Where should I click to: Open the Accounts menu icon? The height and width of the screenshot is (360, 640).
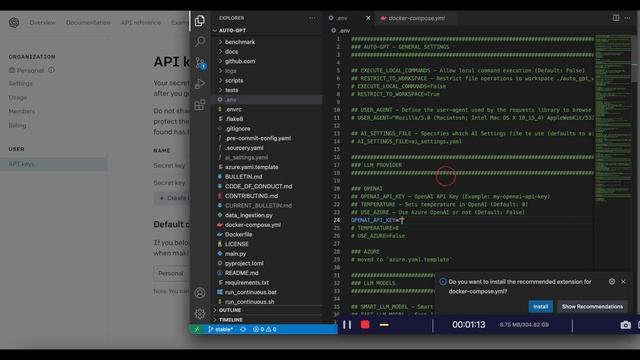[200, 293]
